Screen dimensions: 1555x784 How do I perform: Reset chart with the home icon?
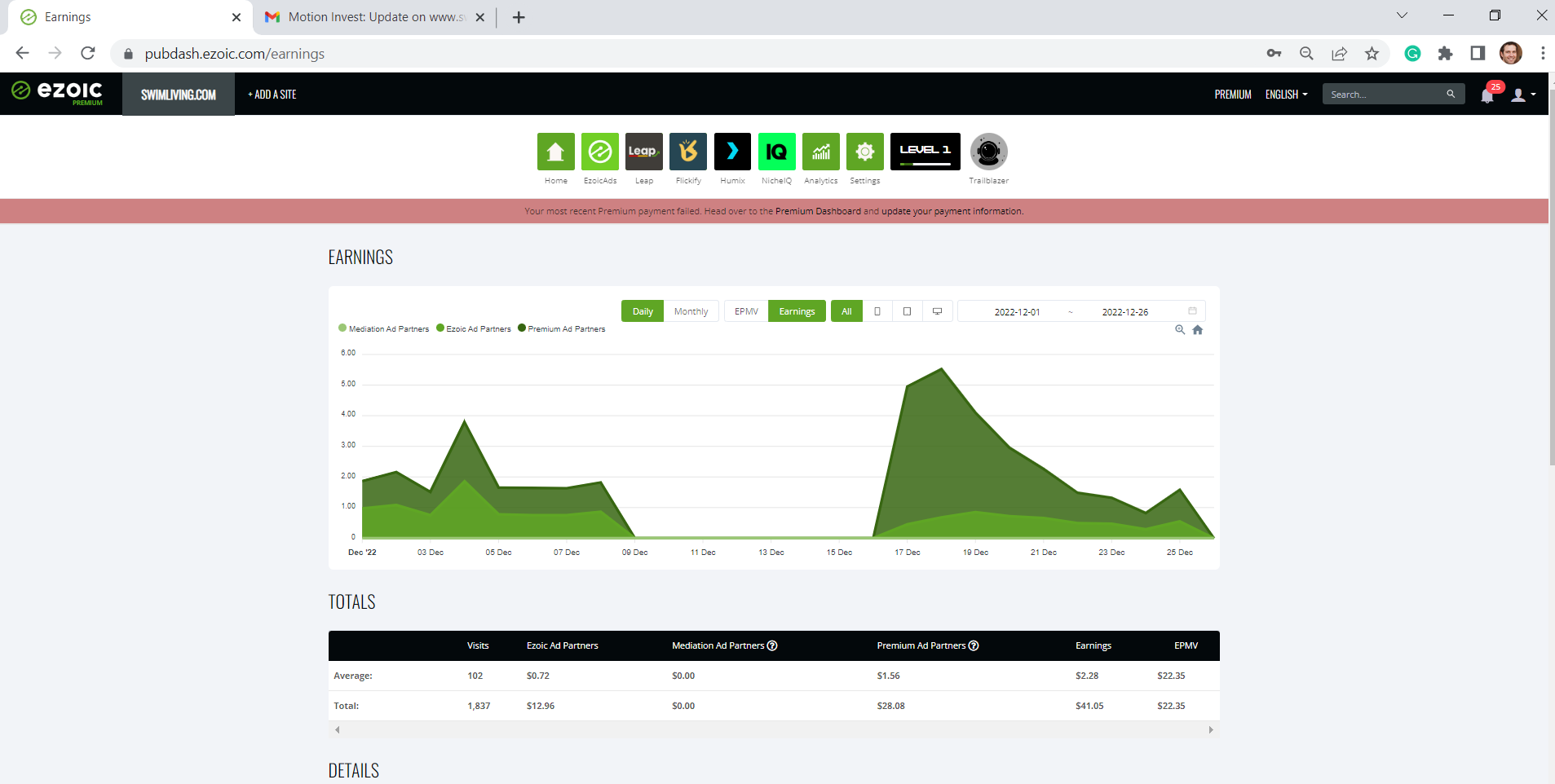coord(1198,330)
